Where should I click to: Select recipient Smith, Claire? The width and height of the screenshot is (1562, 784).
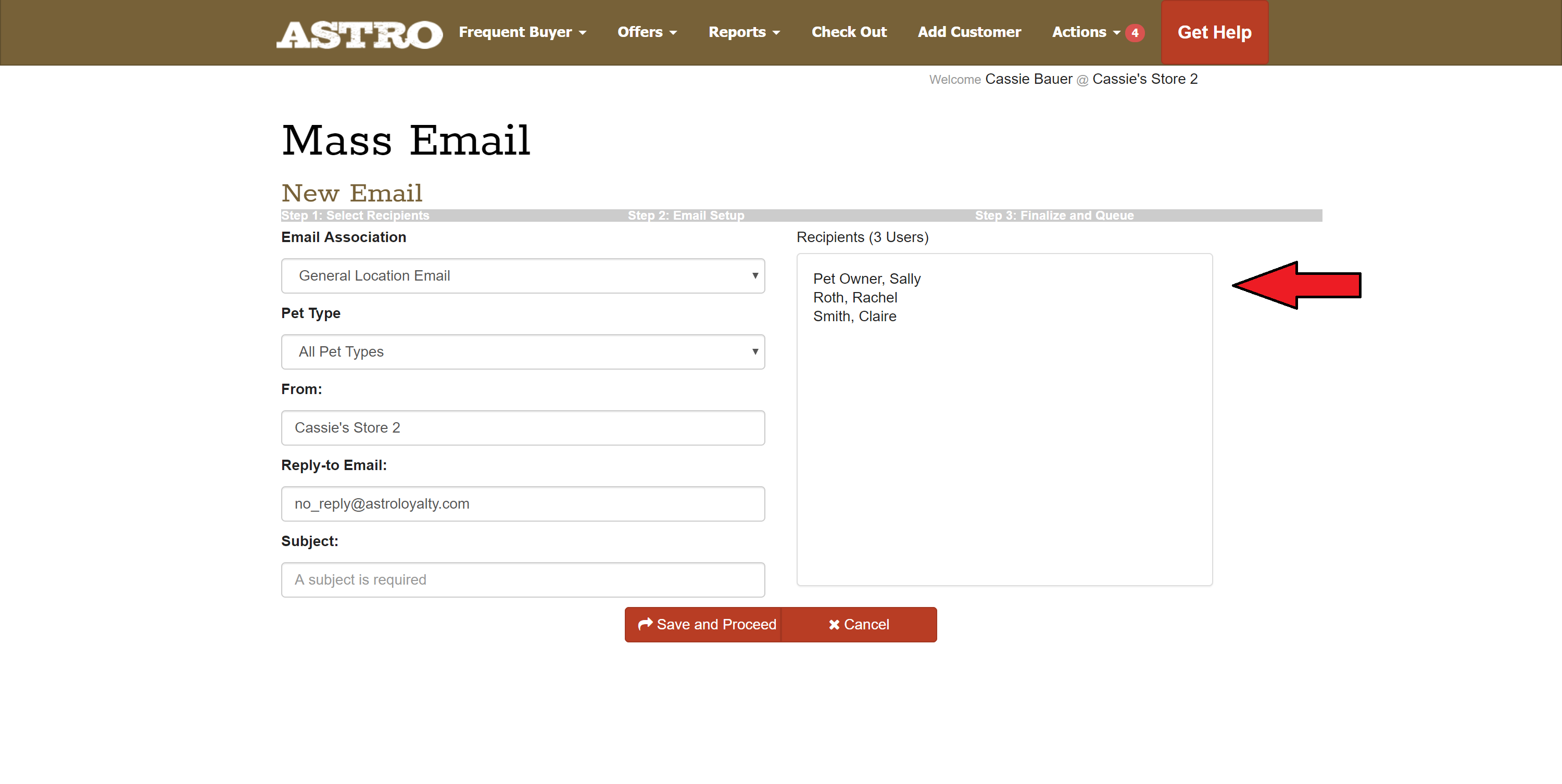pyautogui.click(x=855, y=316)
